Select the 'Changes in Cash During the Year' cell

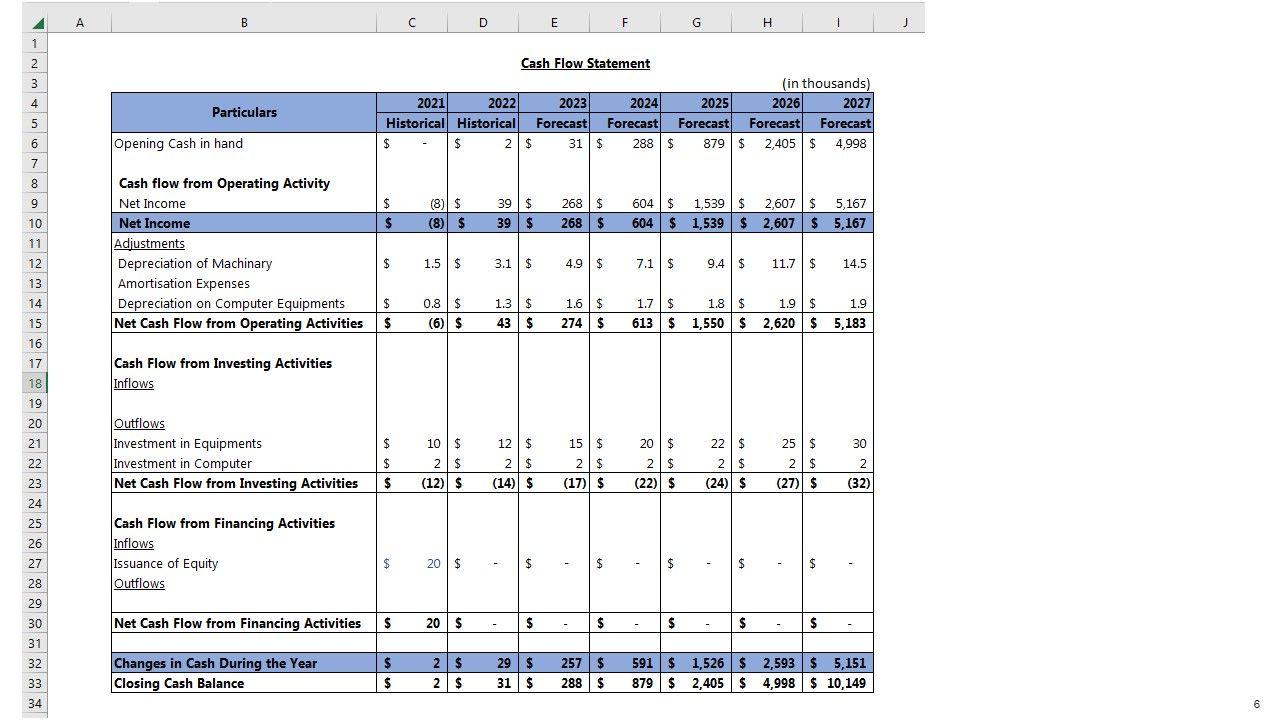tap(215, 663)
